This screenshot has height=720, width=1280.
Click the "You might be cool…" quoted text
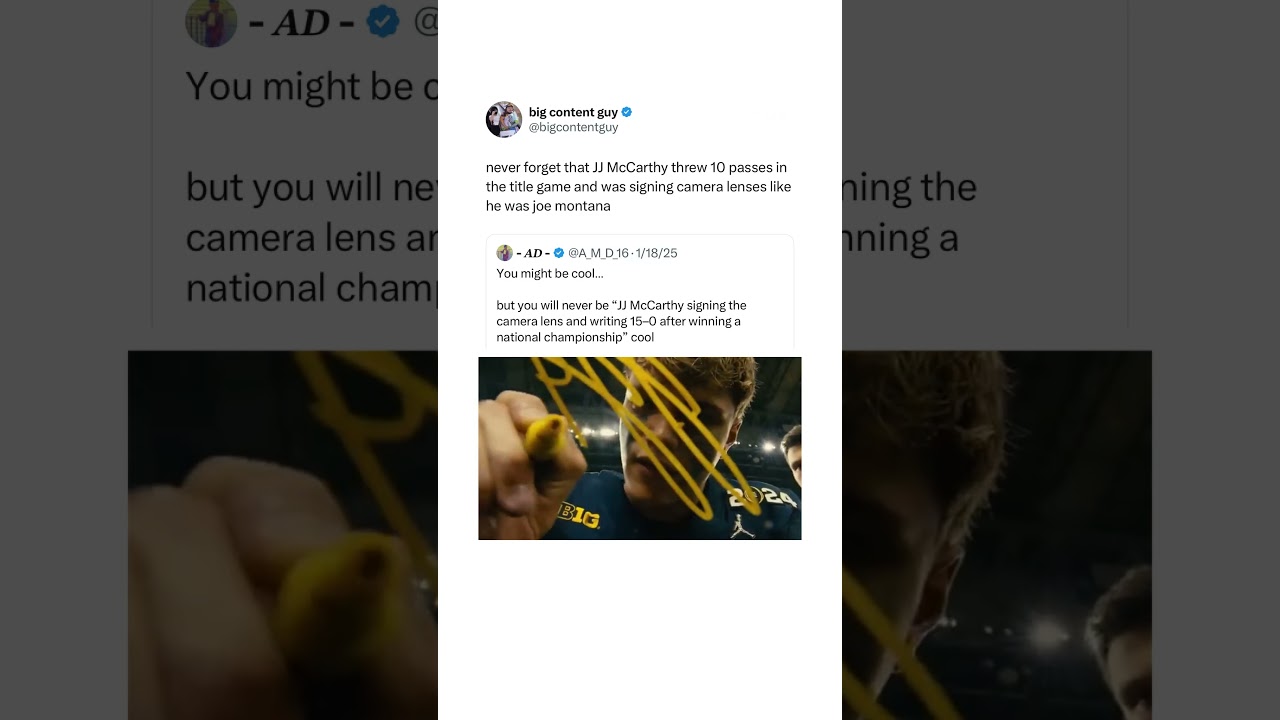pyautogui.click(x=550, y=273)
